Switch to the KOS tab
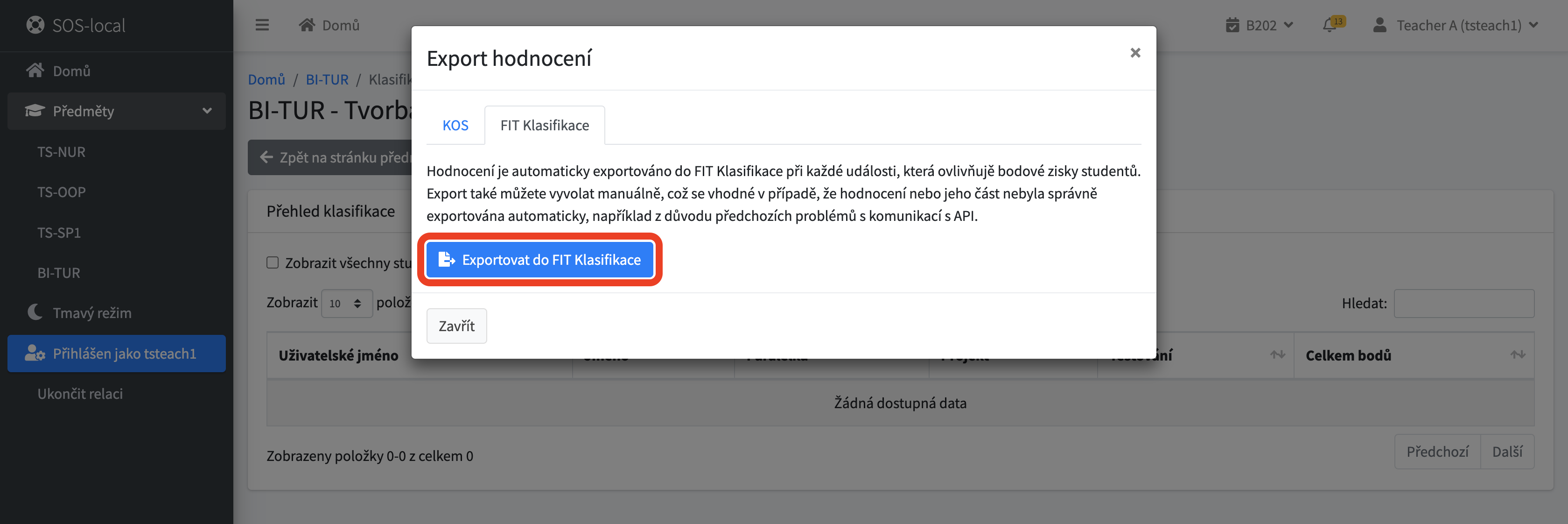Screen dimensions: 1568x524 click(455, 125)
